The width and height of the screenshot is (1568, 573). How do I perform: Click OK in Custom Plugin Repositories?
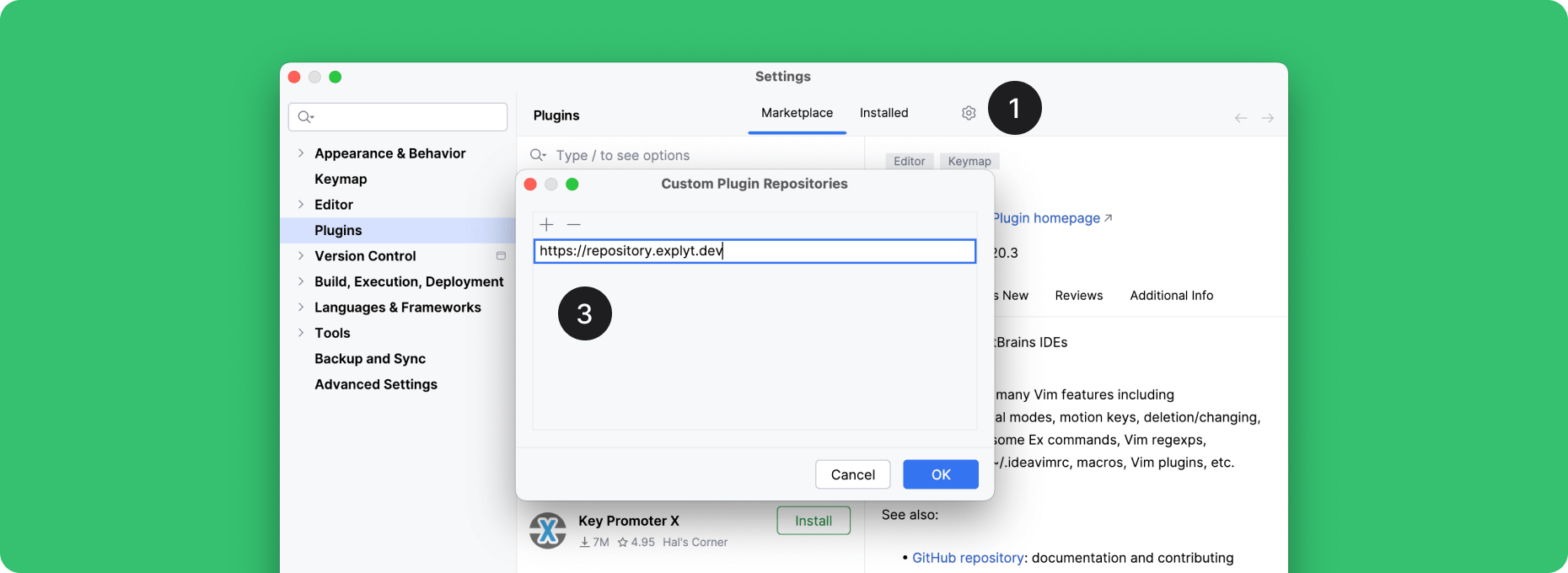coord(941,474)
